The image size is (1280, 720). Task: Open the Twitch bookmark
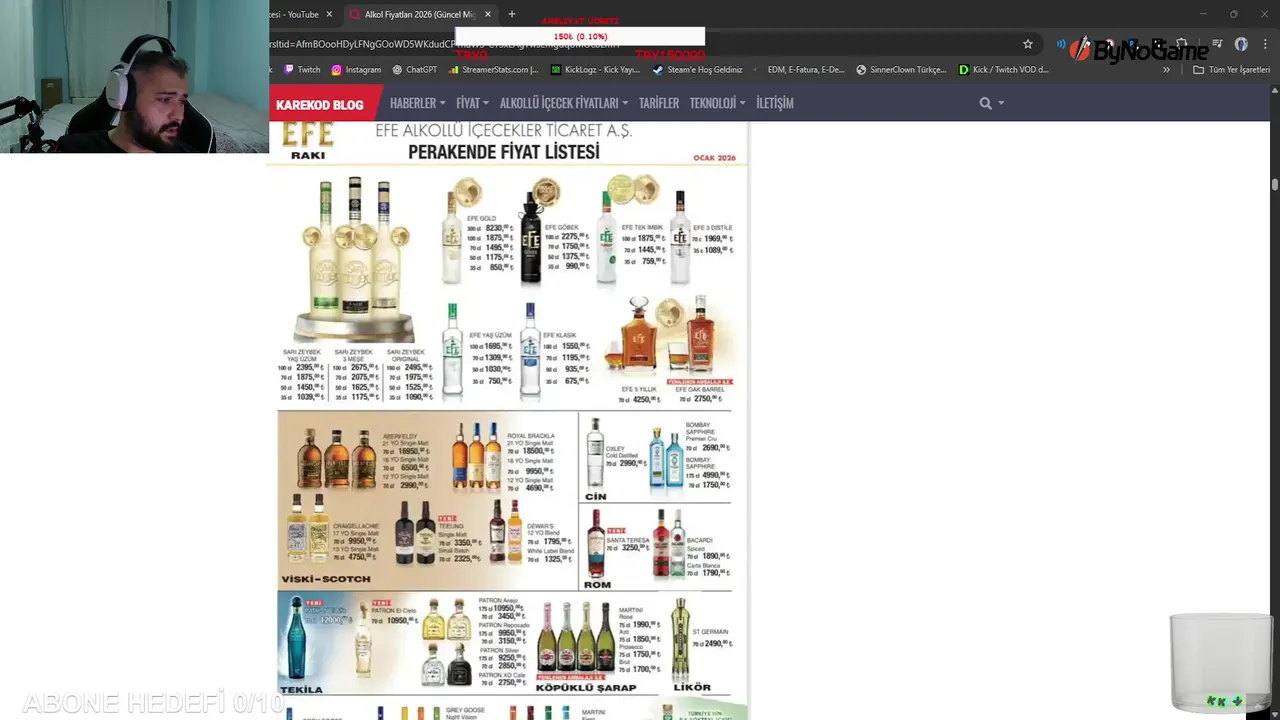click(x=302, y=70)
